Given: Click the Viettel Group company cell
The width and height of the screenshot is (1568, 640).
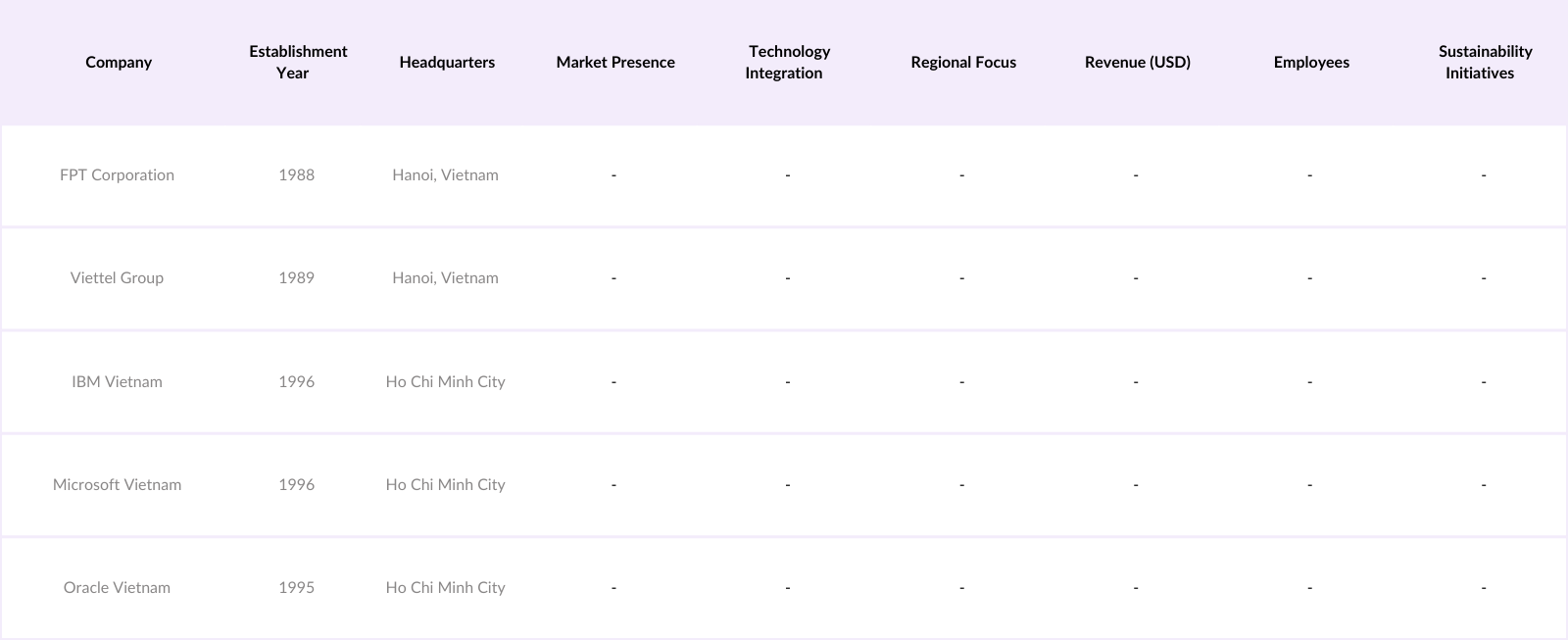Looking at the screenshot, I should pos(117,278).
